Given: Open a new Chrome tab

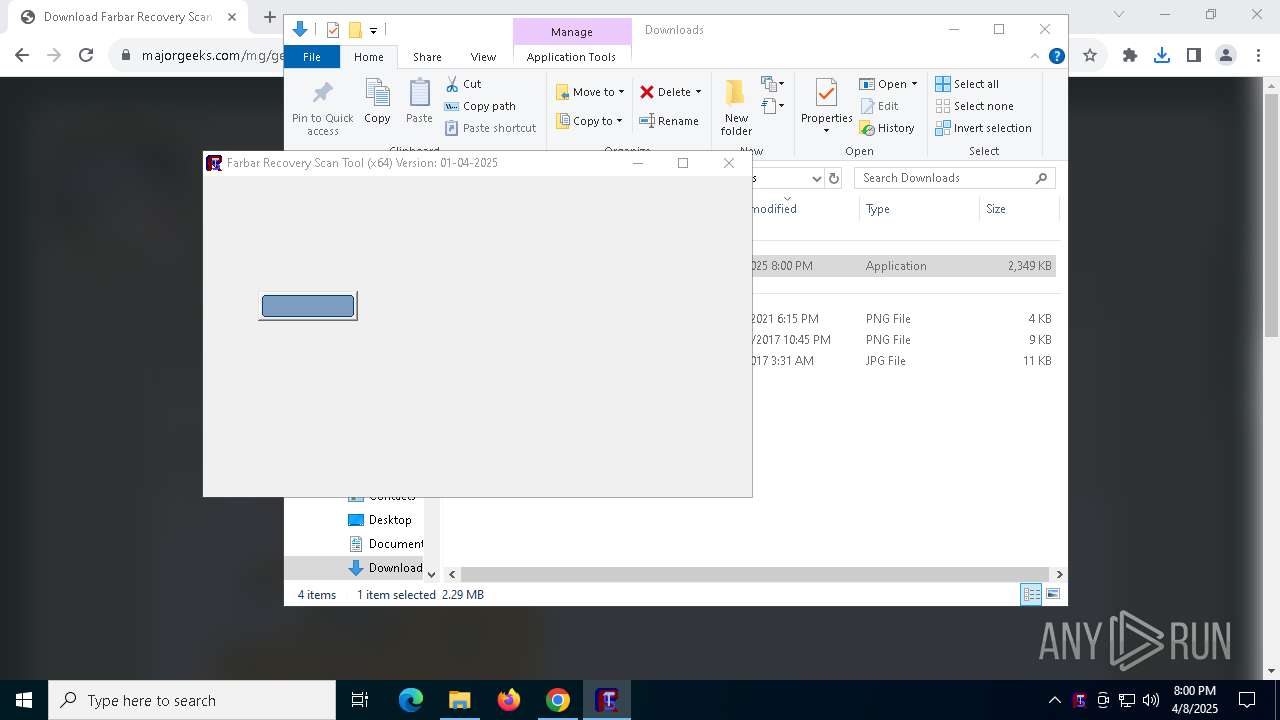Looking at the screenshot, I should click(x=269, y=17).
